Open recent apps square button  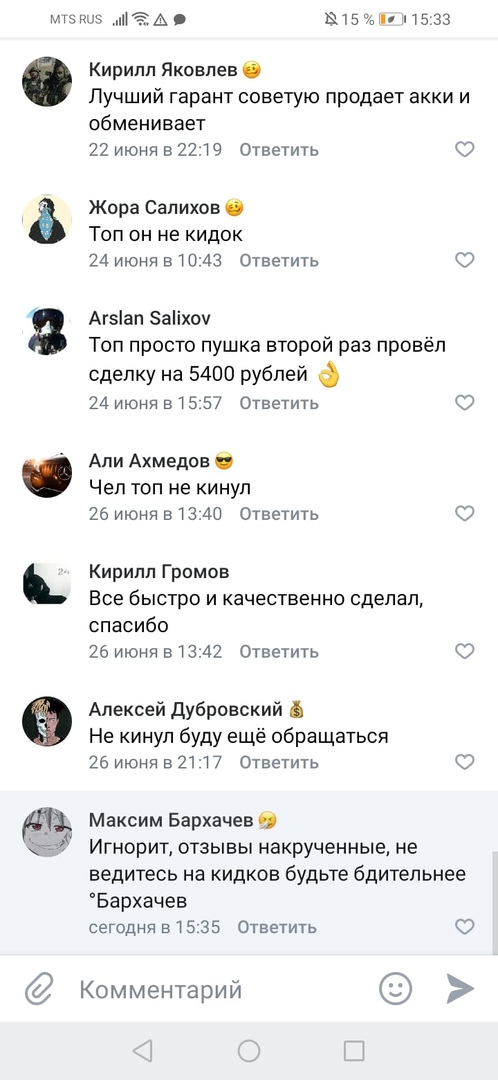[x=354, y=1050]
